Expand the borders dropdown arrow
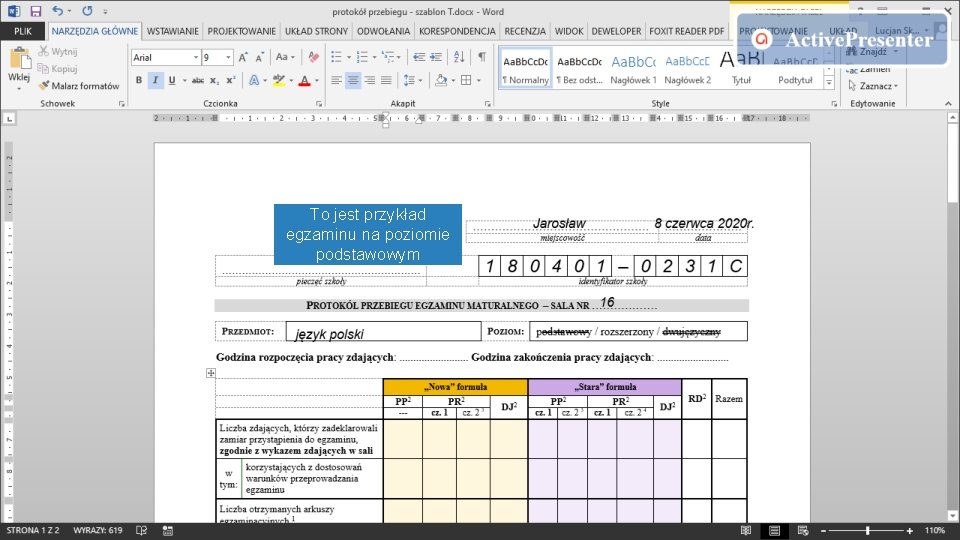Screen dimensions: 960x540 click(x=479, y=80)
